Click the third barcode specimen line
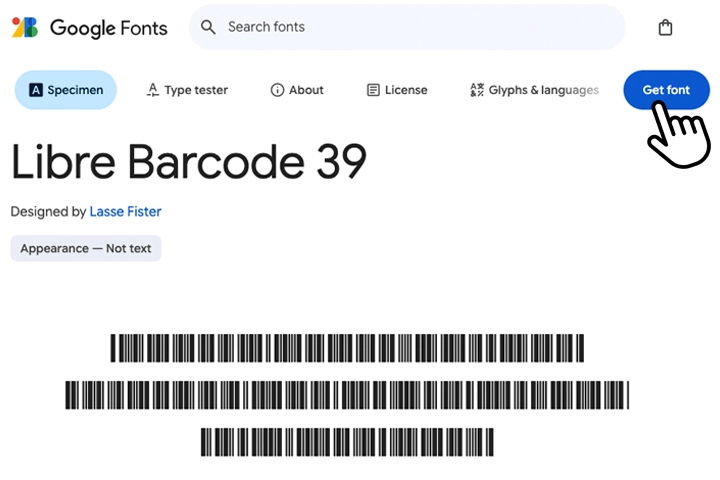720x480 pixels. [x=347, y=442]
